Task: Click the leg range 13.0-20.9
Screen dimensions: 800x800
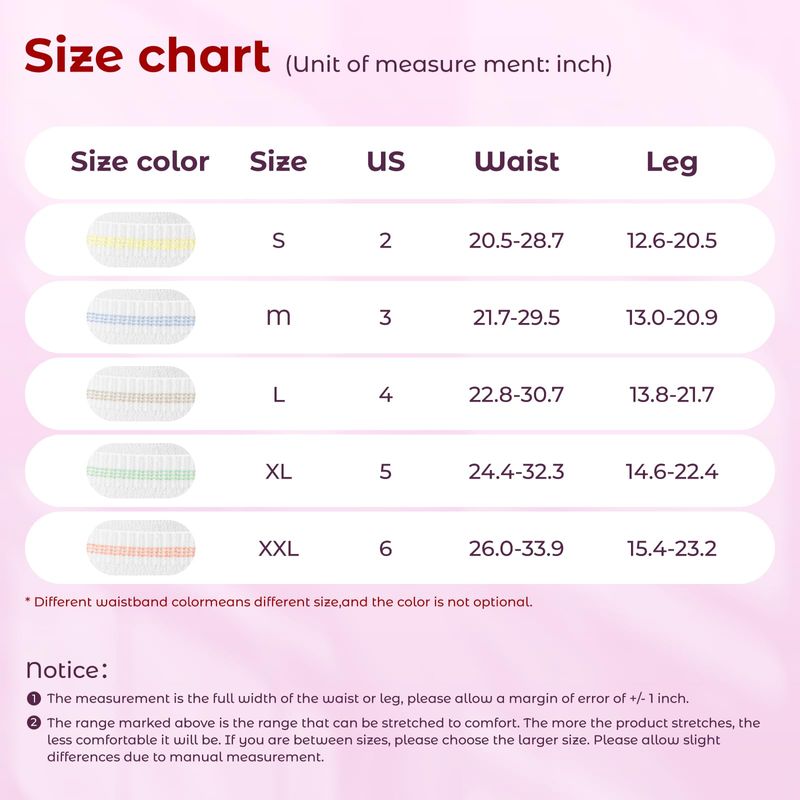Action: coord(671,317)
